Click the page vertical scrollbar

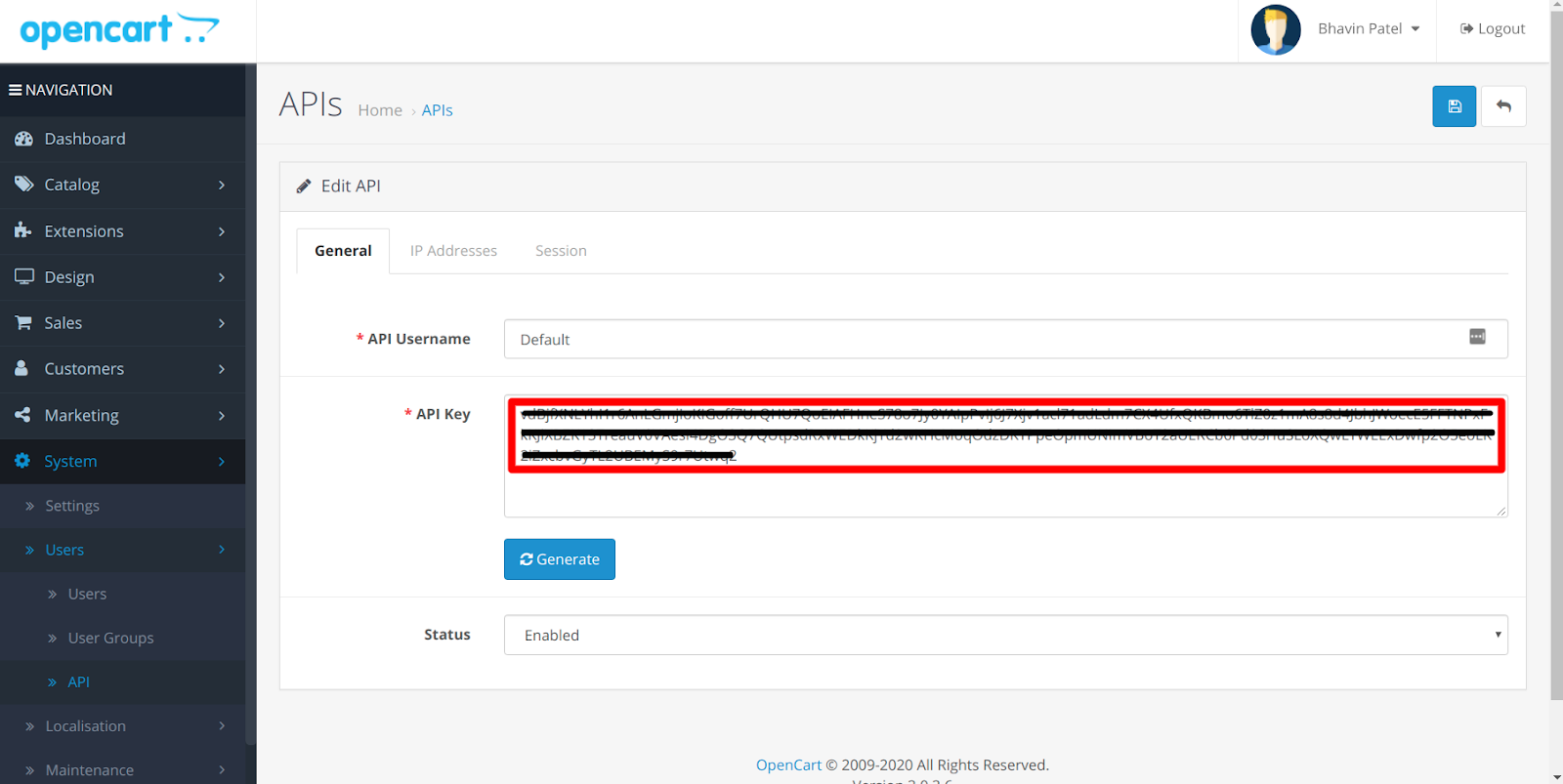[x=1556, y=355]
